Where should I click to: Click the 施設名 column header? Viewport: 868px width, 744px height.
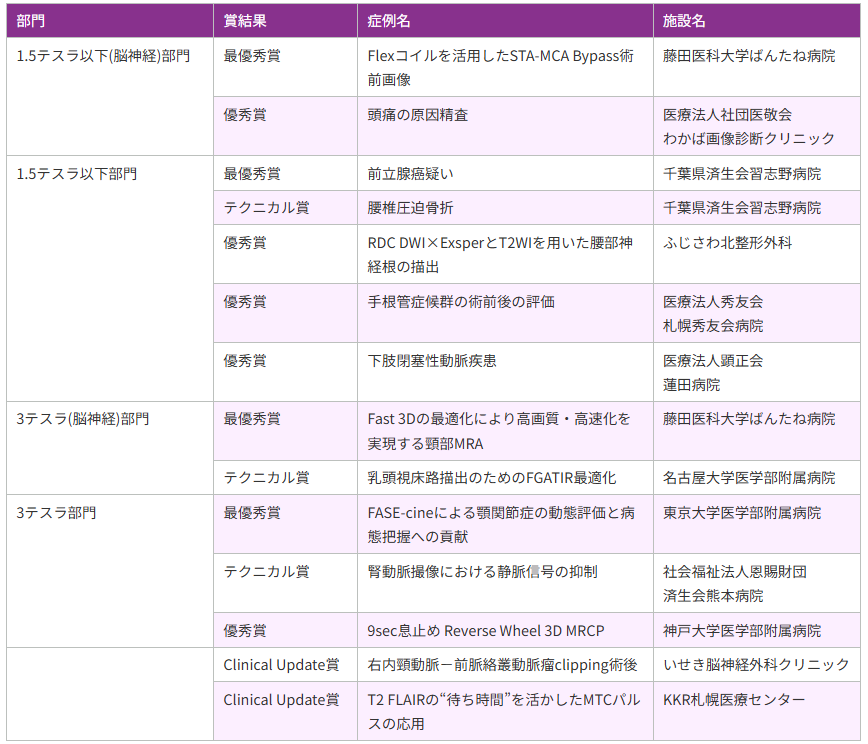pyautogui.click(x=684, y=21)
